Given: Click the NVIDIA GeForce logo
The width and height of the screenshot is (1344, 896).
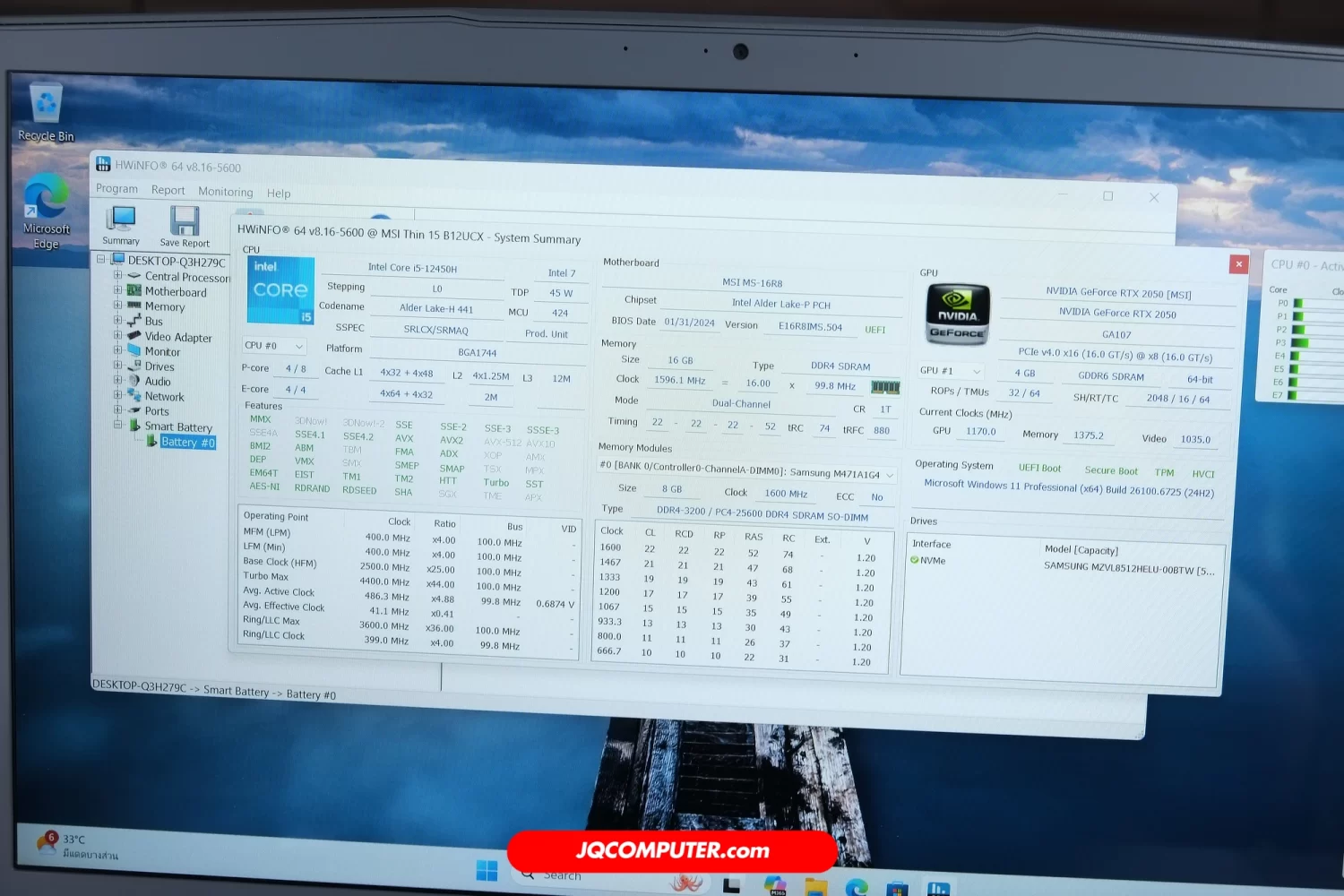Looking at the screenshot, I should click(x=957, y=314).
